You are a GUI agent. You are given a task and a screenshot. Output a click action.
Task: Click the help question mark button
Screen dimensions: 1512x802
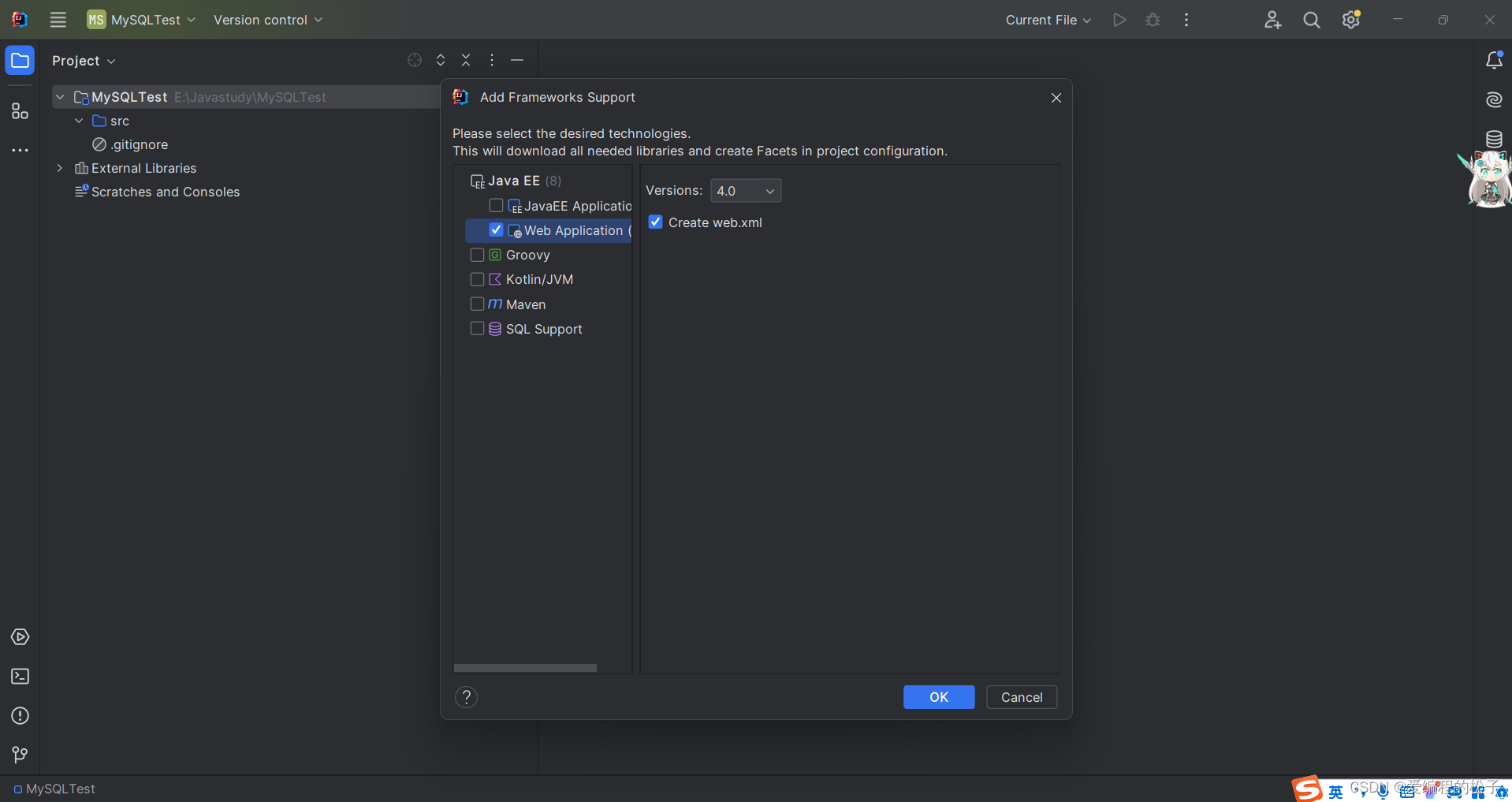[467, 697]
